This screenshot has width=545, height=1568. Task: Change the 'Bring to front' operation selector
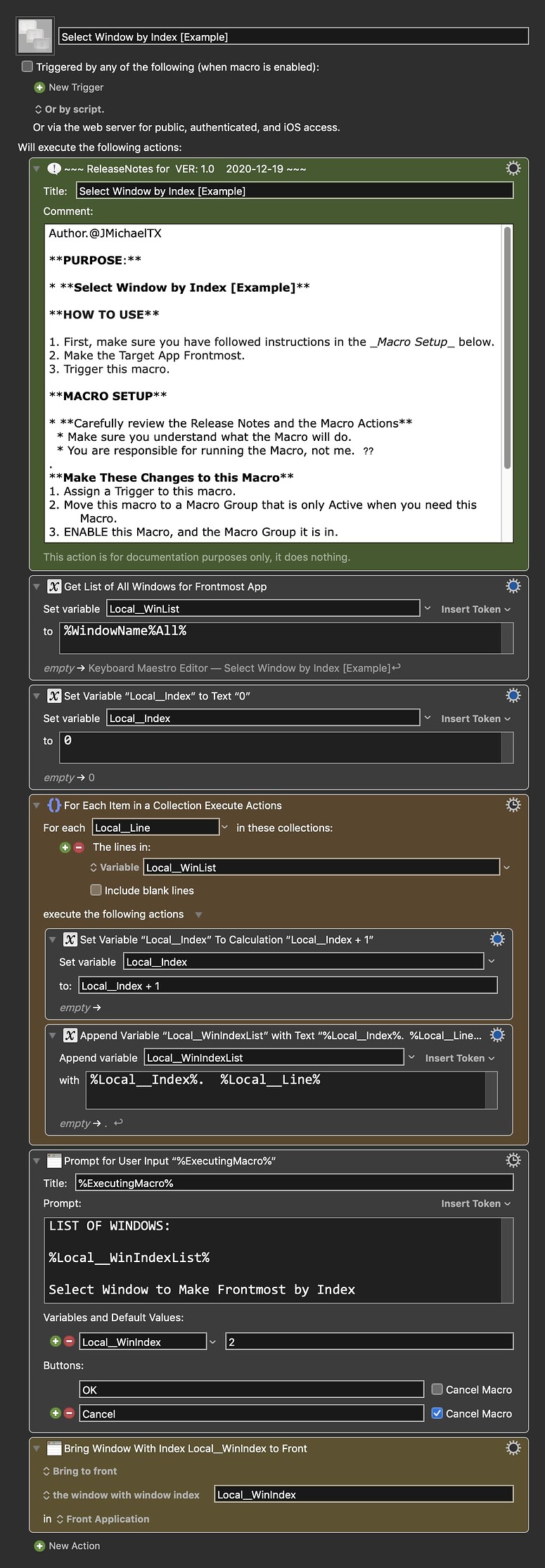[80, 1471]
